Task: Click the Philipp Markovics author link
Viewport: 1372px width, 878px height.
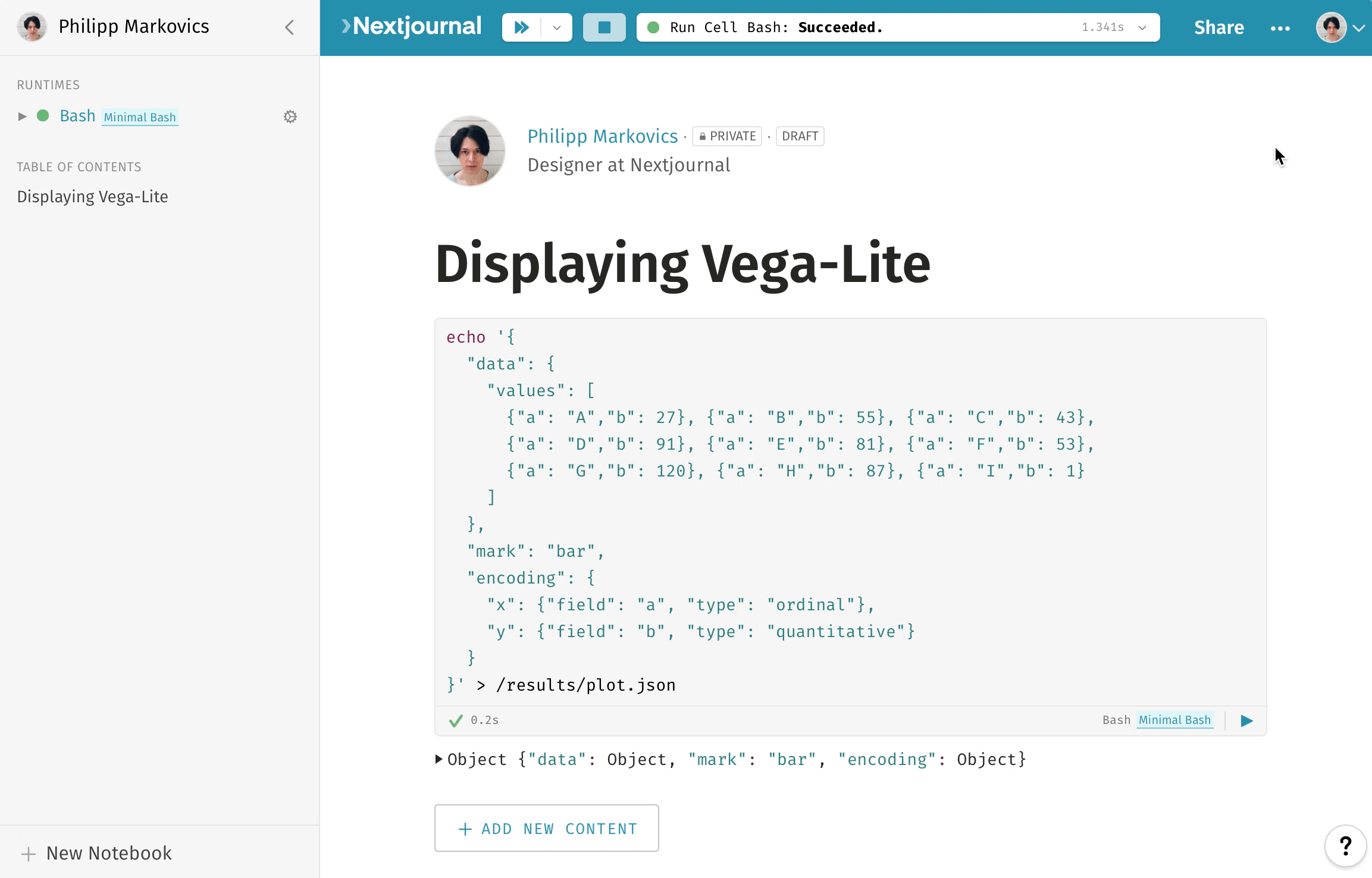Action: tap(602, 136)
